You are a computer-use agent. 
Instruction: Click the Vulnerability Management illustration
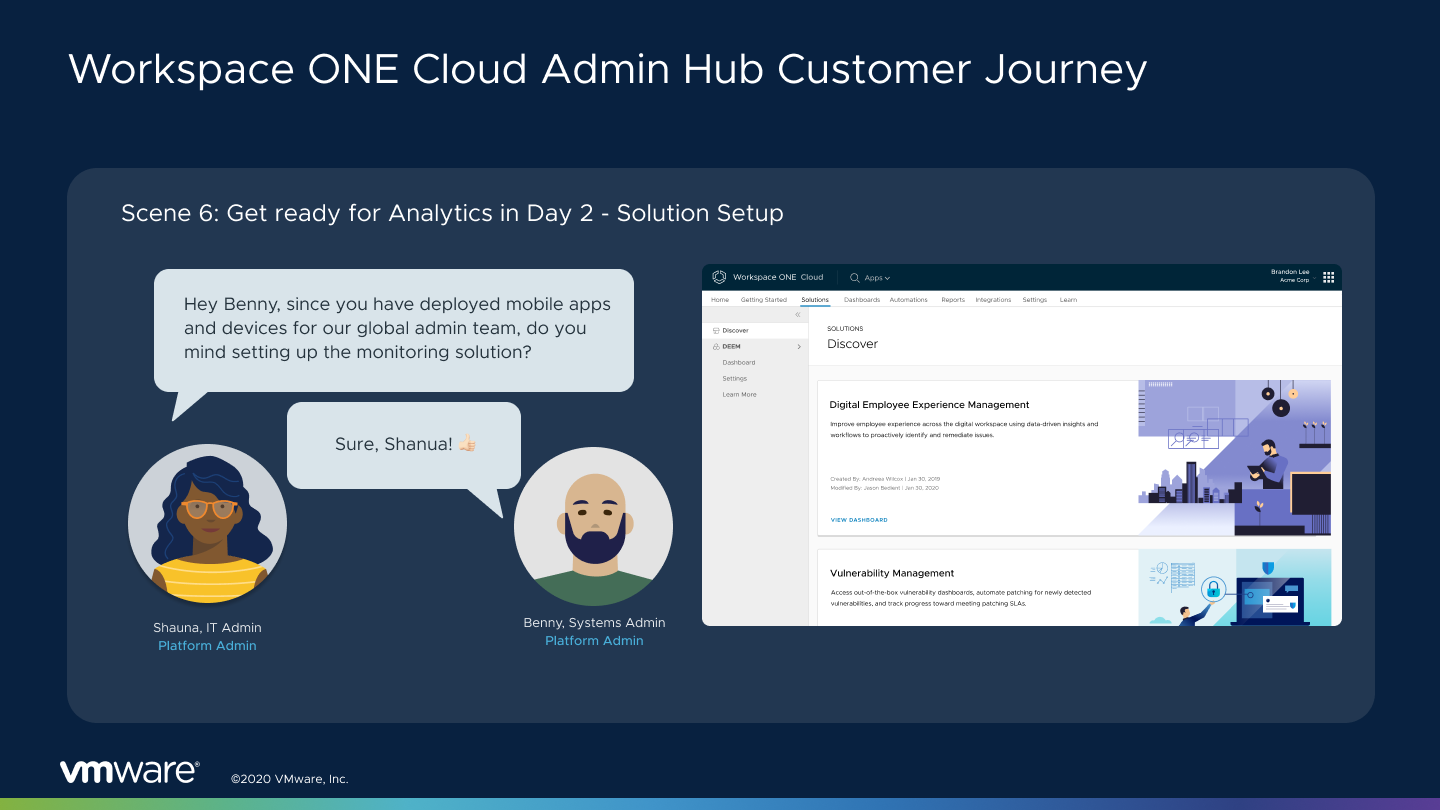(1235, 588)
